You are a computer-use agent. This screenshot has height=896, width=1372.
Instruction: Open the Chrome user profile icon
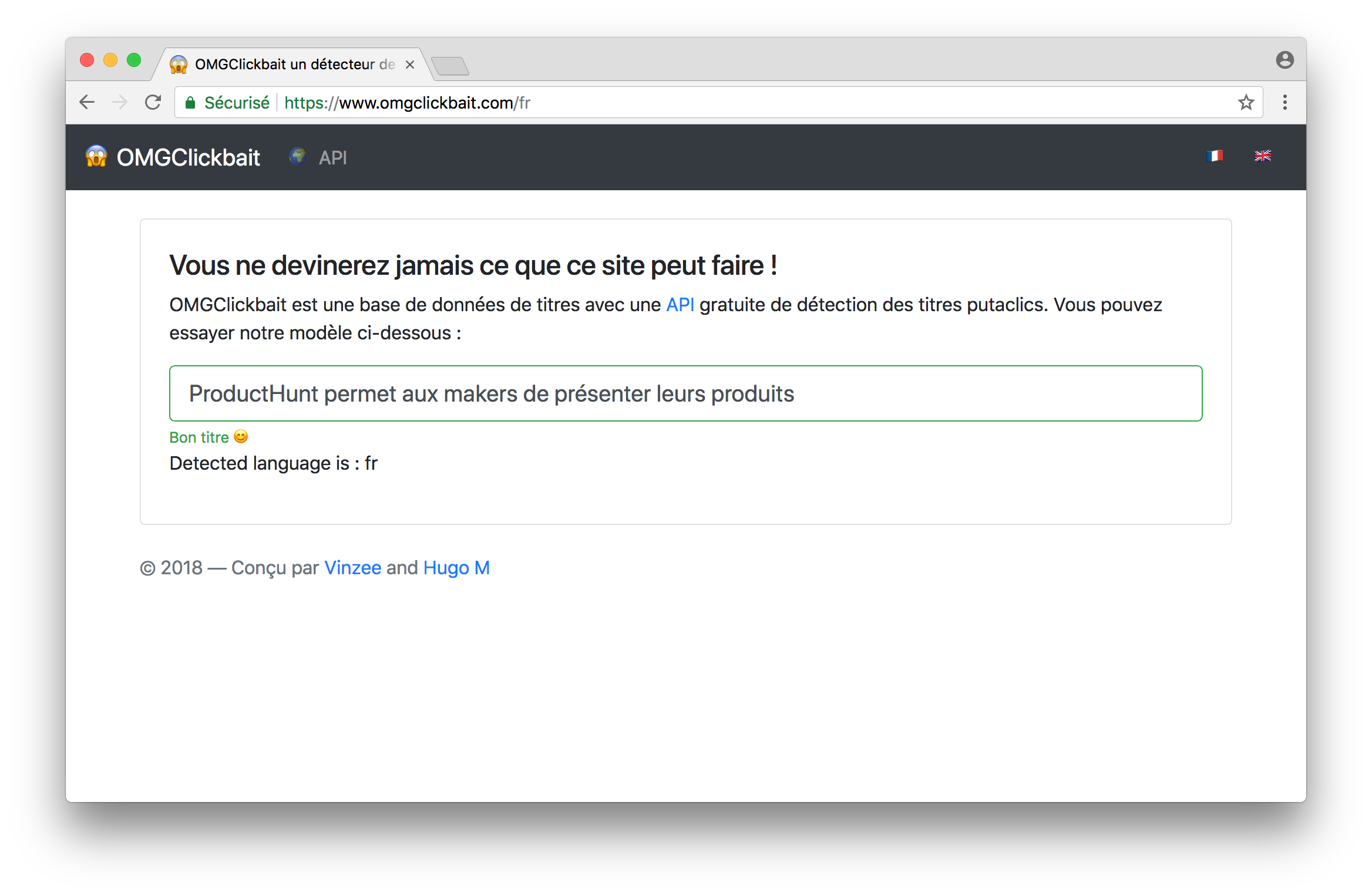1284,60
